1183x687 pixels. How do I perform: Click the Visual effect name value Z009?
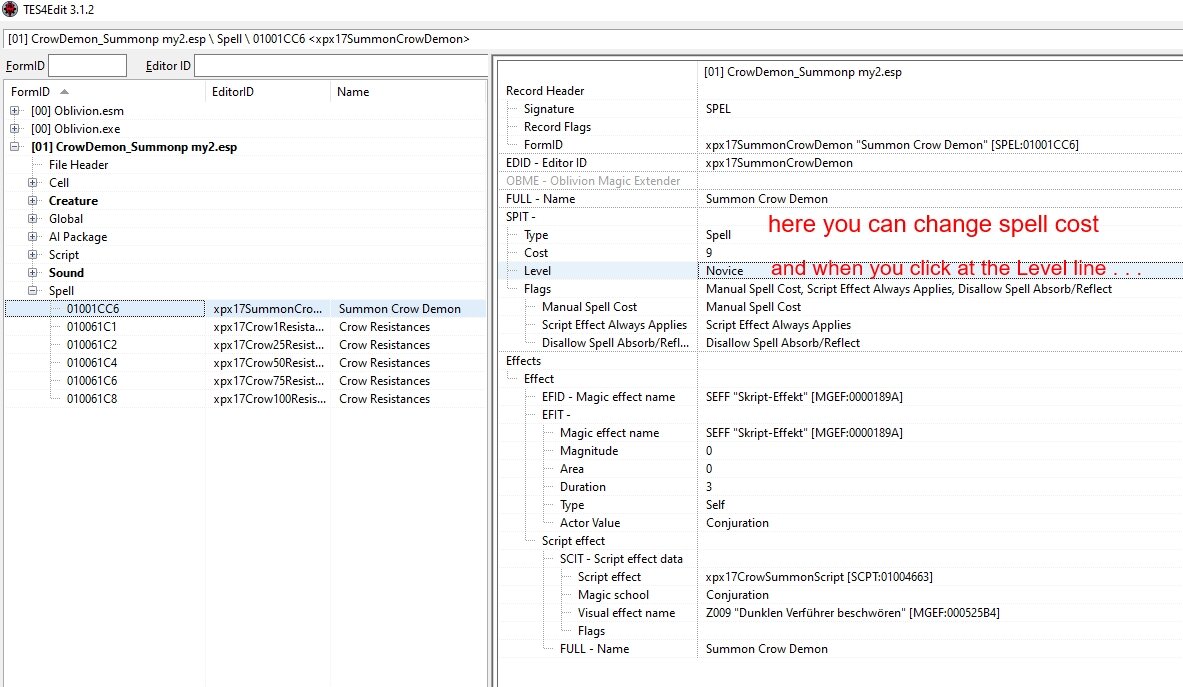(x=853, y=613)
